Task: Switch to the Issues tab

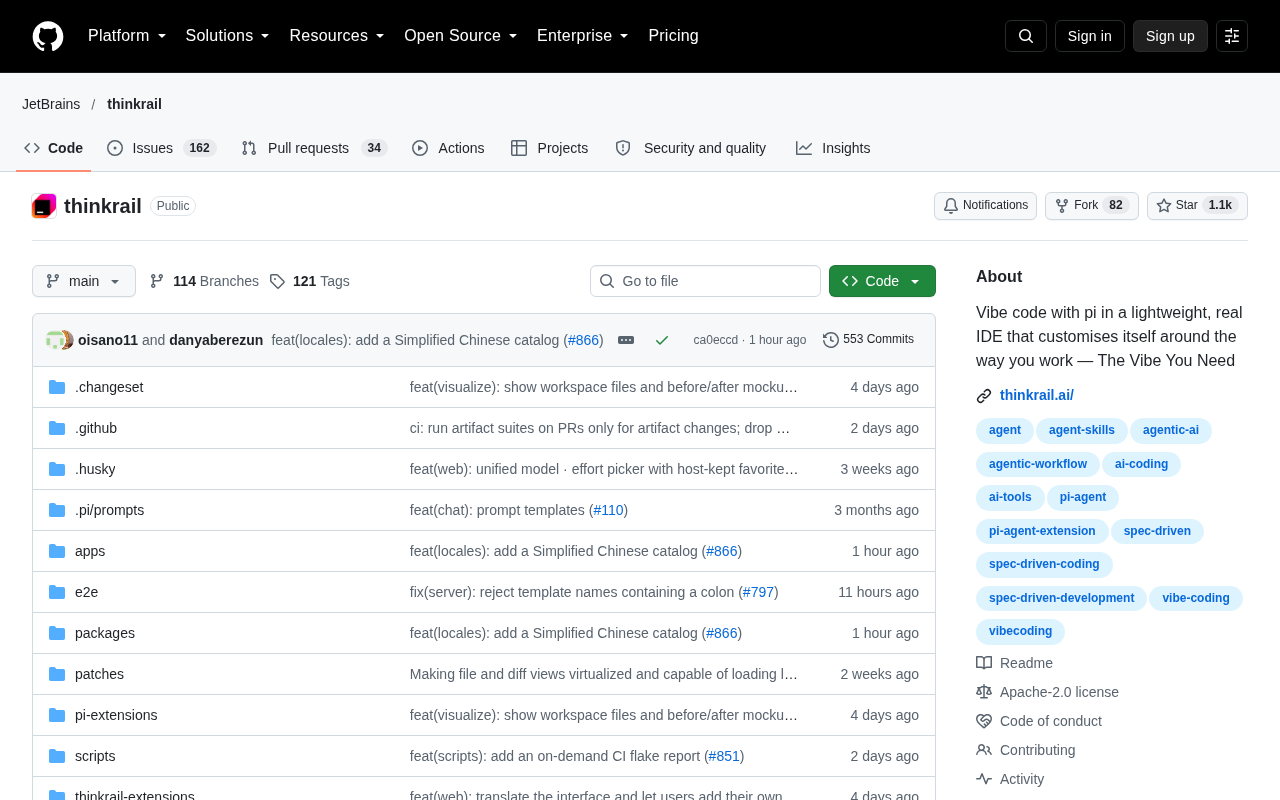Action: coord(161,148)
